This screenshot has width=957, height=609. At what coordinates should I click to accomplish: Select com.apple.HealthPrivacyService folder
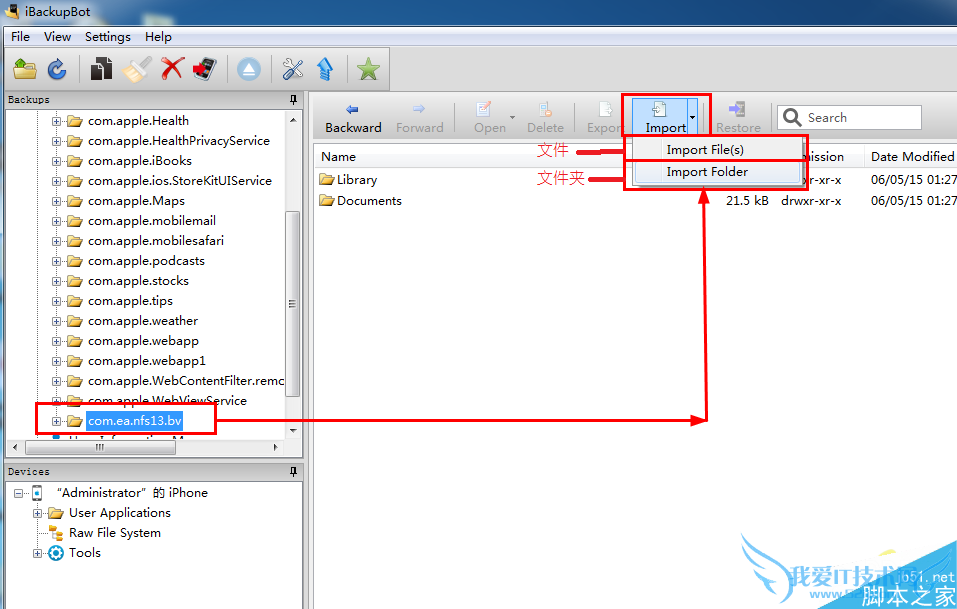pos(178,141)
